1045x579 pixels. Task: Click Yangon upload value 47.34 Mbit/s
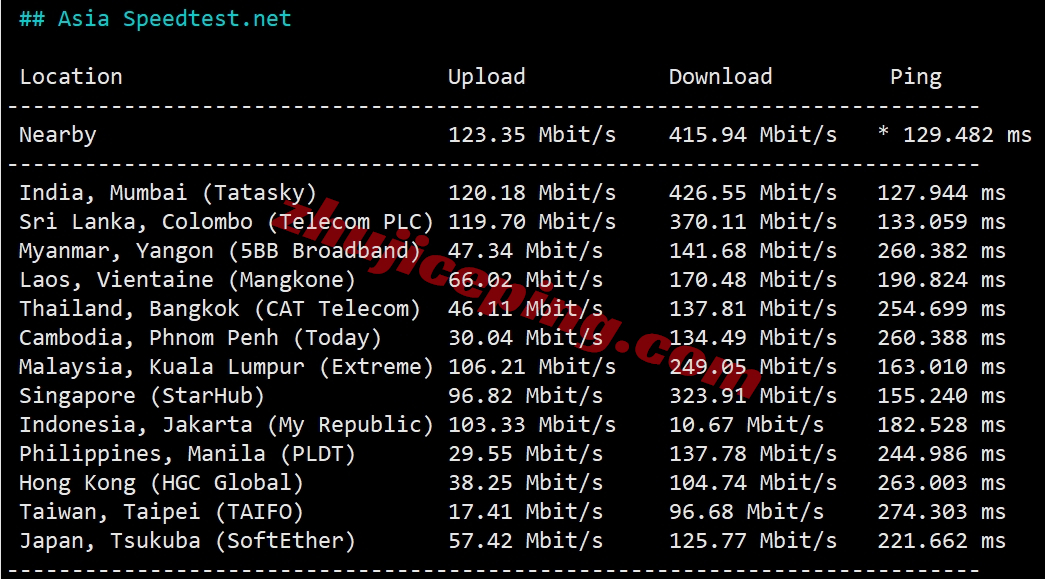click(525, 251)
